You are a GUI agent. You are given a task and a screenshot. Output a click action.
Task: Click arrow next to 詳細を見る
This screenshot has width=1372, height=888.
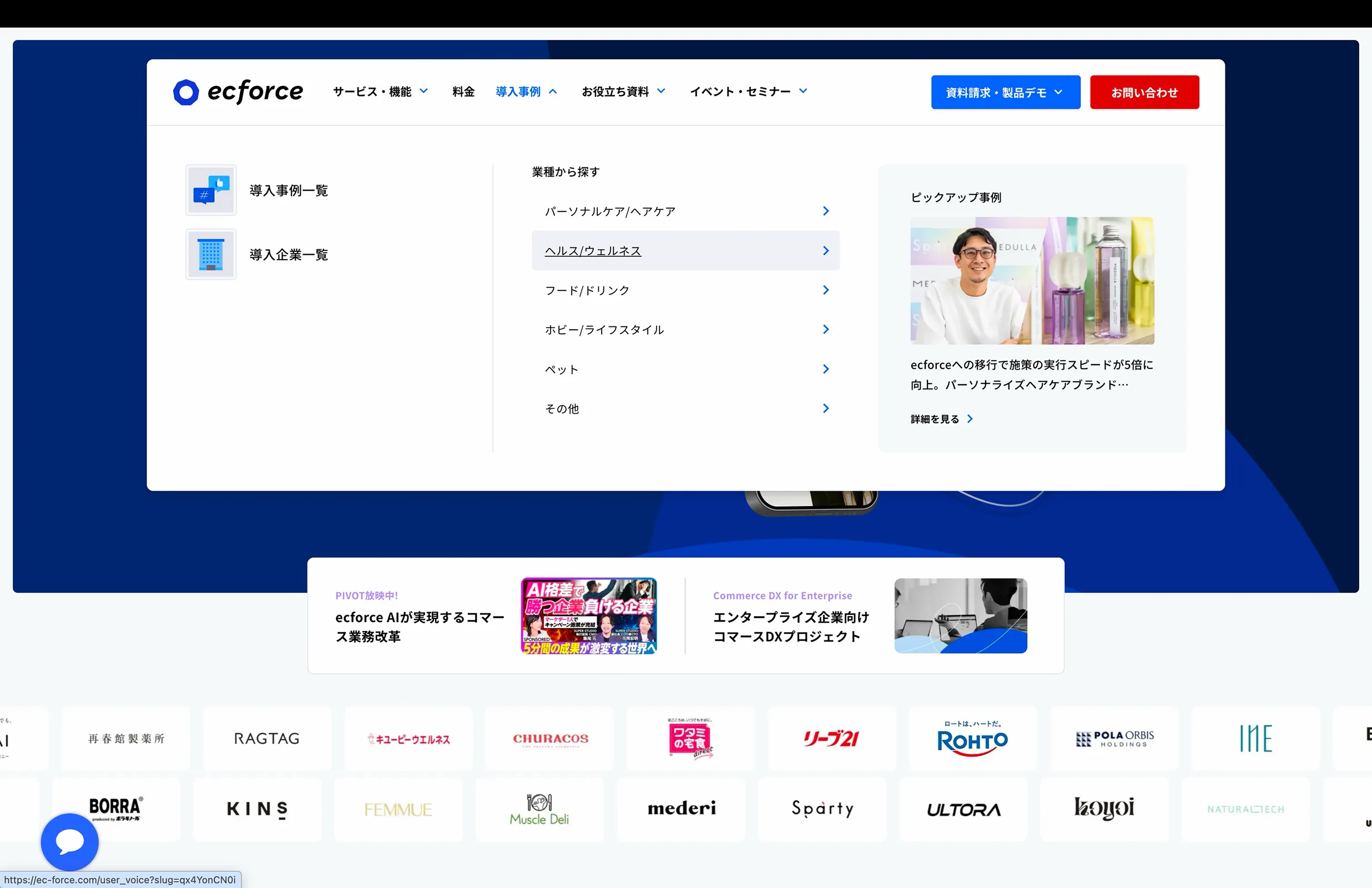tap(970, 419)
